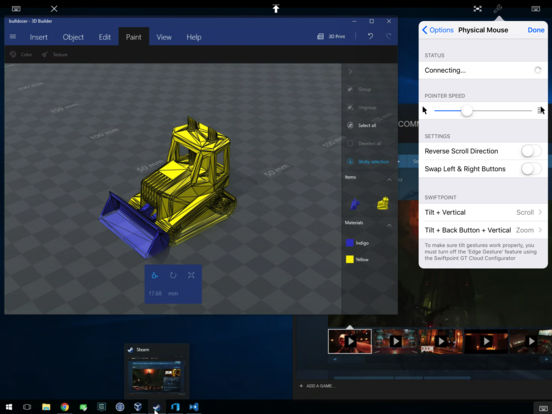Click the scale tool in the bottom toolbar
Viewport: 552px width, 414px height.
tap(191, 275)
